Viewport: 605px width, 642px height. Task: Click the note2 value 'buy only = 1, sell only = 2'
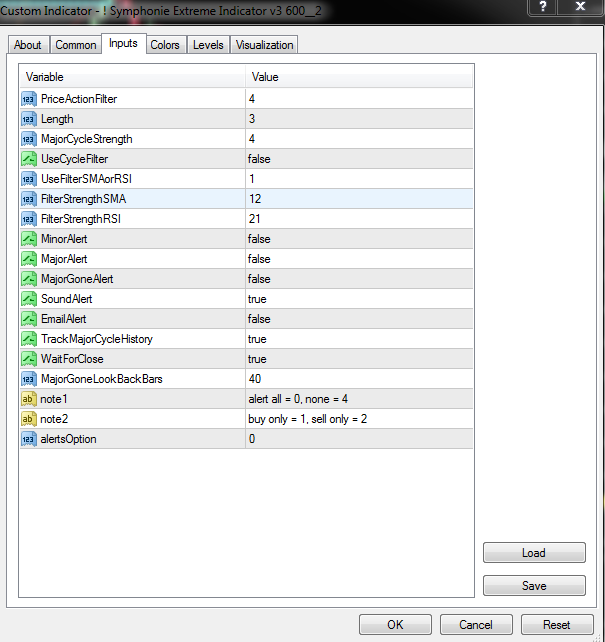[307, 419]
